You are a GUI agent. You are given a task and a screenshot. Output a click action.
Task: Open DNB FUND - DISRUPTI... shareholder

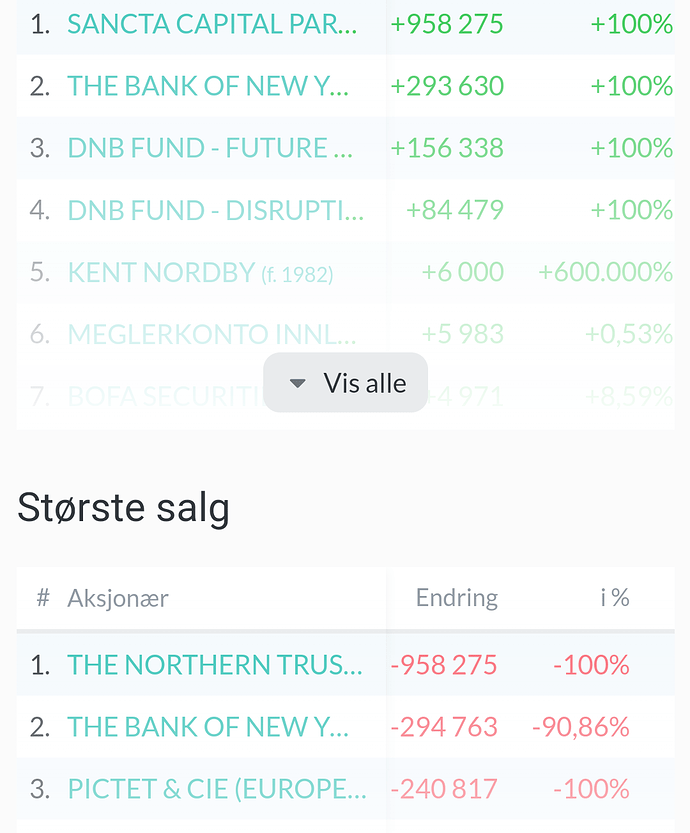pos(216,210)
